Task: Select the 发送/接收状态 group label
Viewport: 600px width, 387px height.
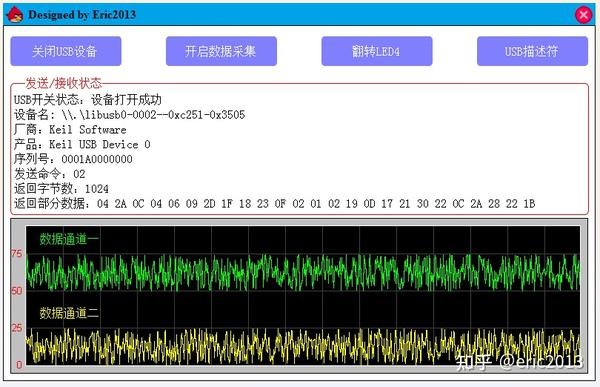Action: click(x=64, y=83)
